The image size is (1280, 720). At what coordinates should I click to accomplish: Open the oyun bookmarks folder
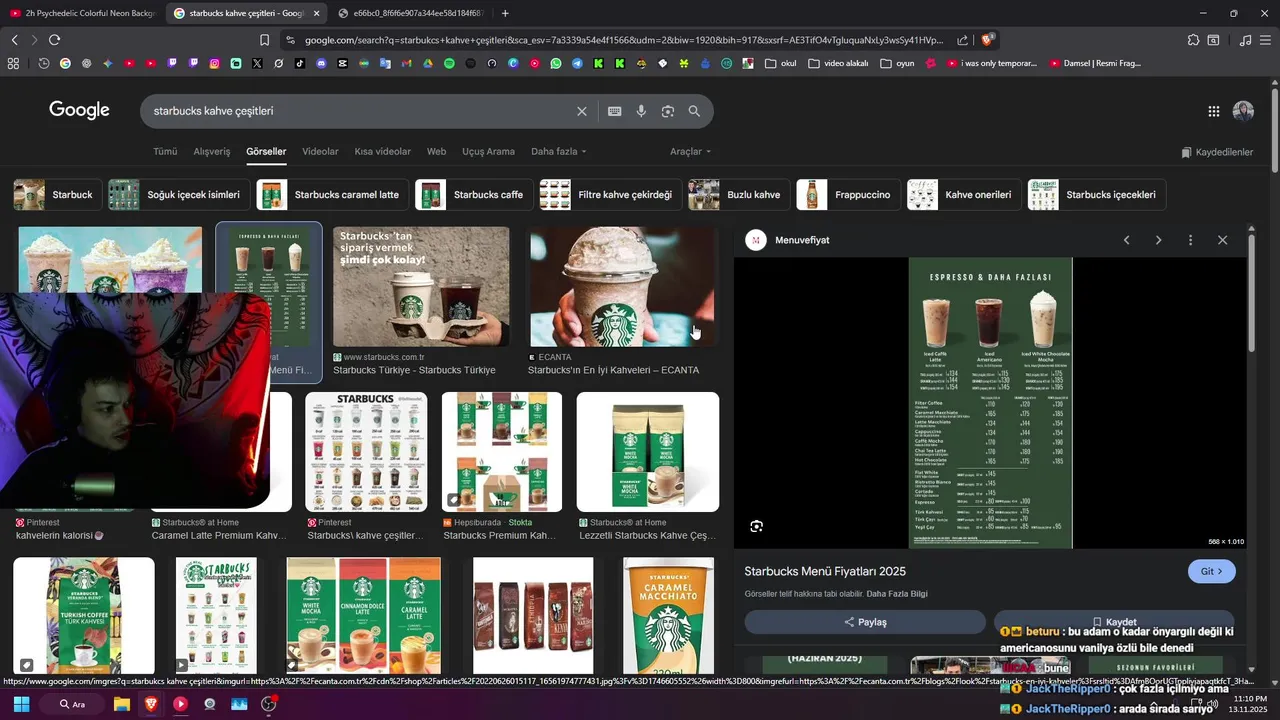898,63
